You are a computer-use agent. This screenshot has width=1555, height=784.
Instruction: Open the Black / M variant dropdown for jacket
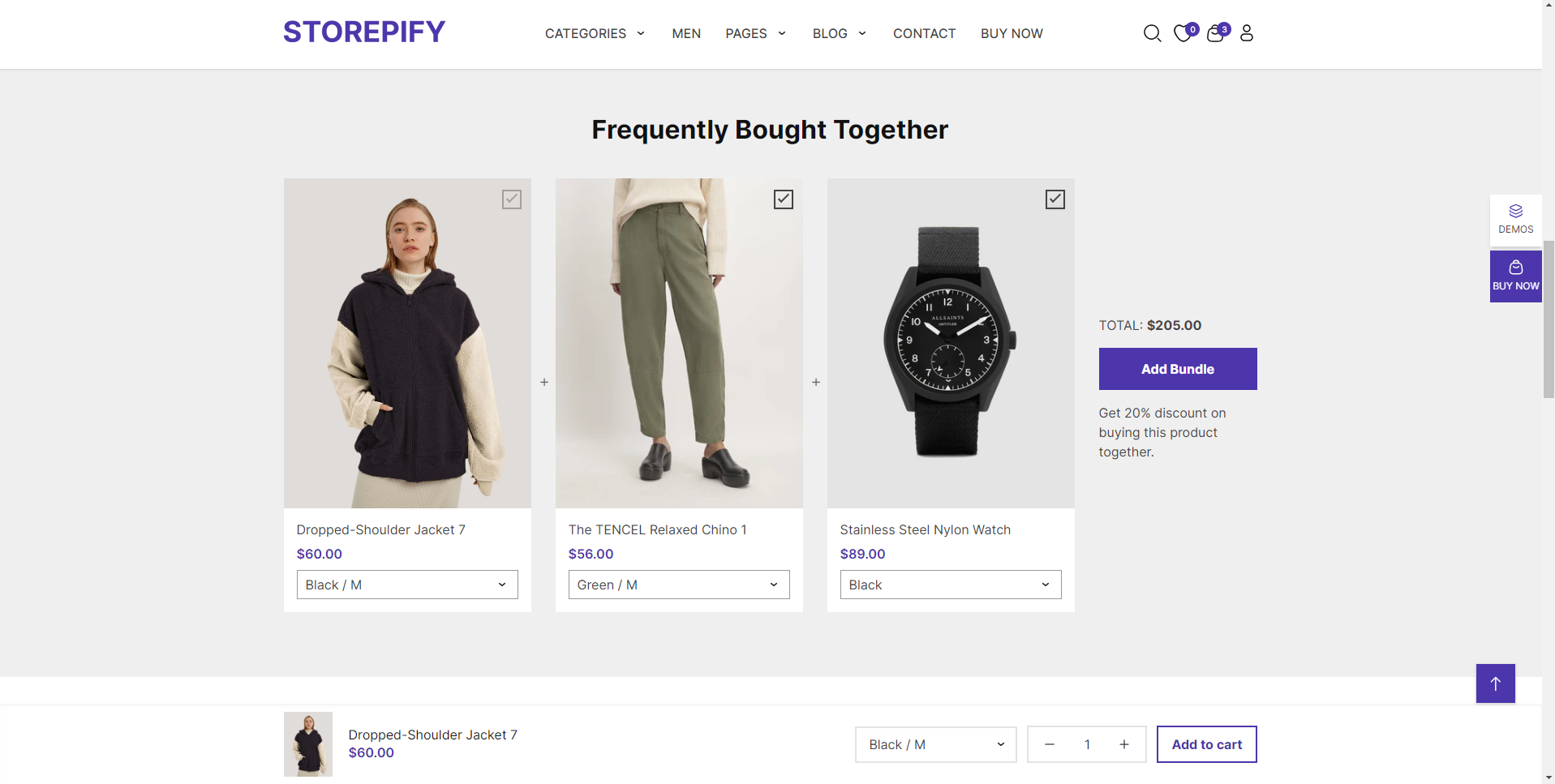pos(406,585)
